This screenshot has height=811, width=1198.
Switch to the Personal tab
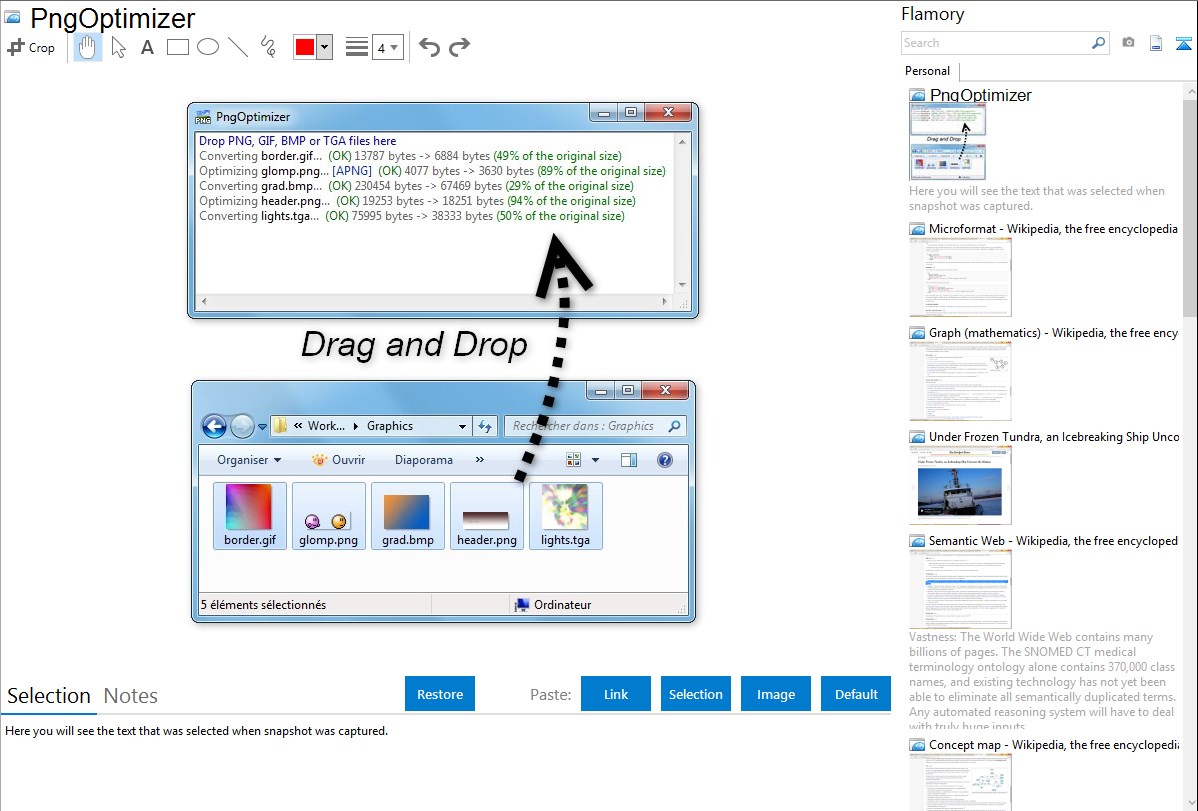coord(928,71)
